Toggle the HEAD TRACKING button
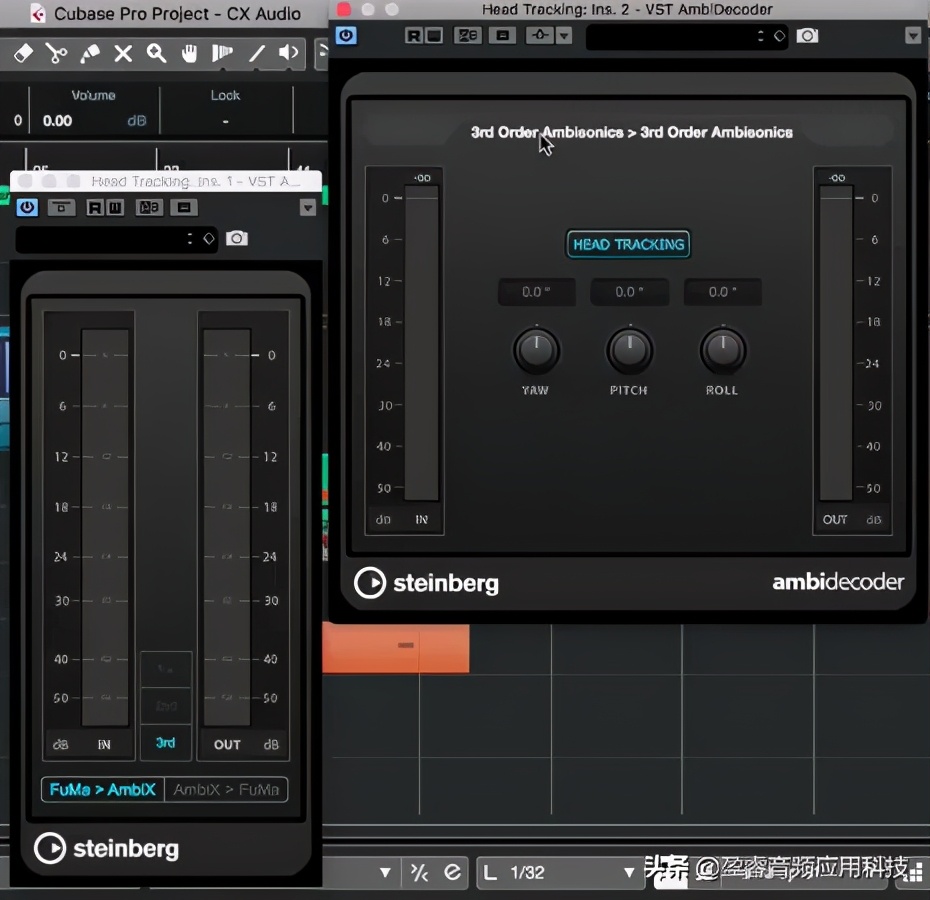Viewport: 930px width, 900px height. [628, 244]
